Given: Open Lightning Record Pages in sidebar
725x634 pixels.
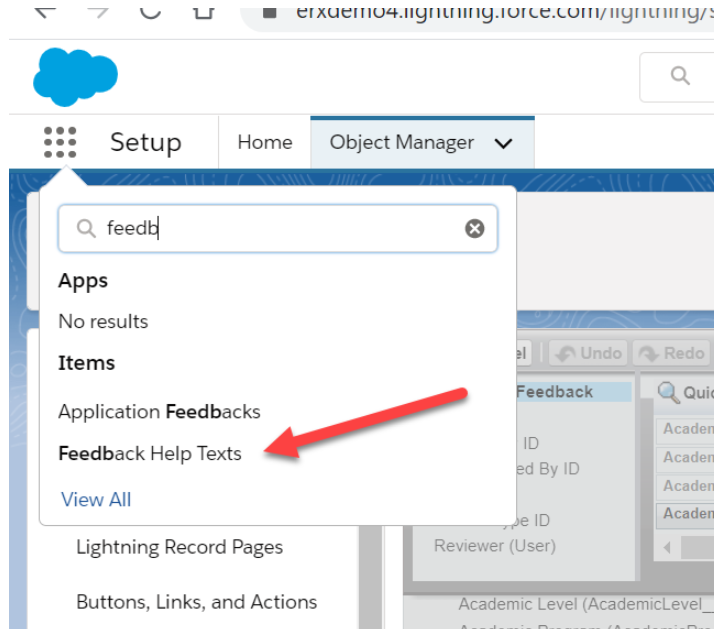Looking at the screenshot, I should coord(179,547).
